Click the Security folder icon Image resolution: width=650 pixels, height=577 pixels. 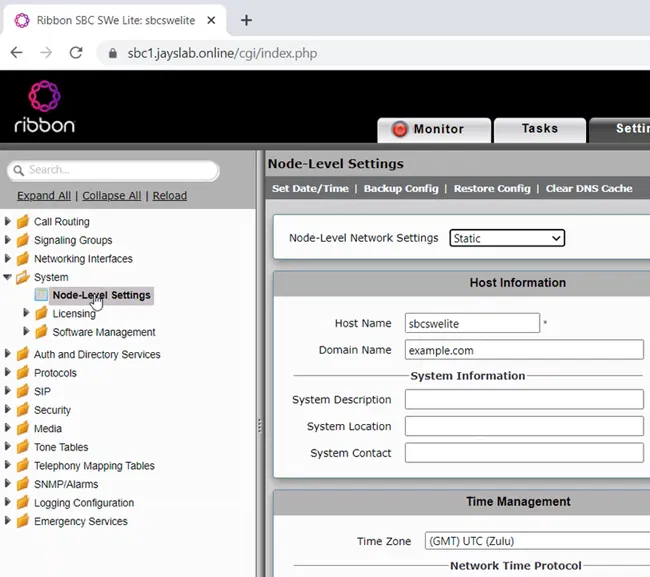pos(23,410)
